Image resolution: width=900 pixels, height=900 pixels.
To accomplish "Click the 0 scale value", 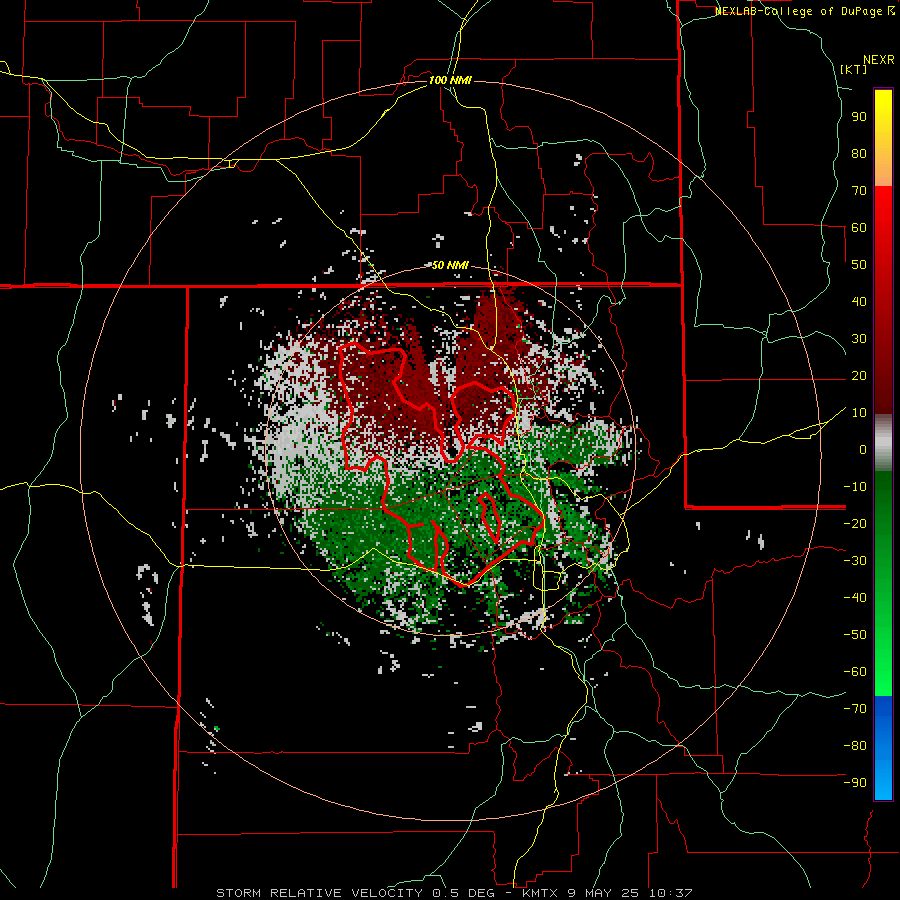I will coord(863,449).
